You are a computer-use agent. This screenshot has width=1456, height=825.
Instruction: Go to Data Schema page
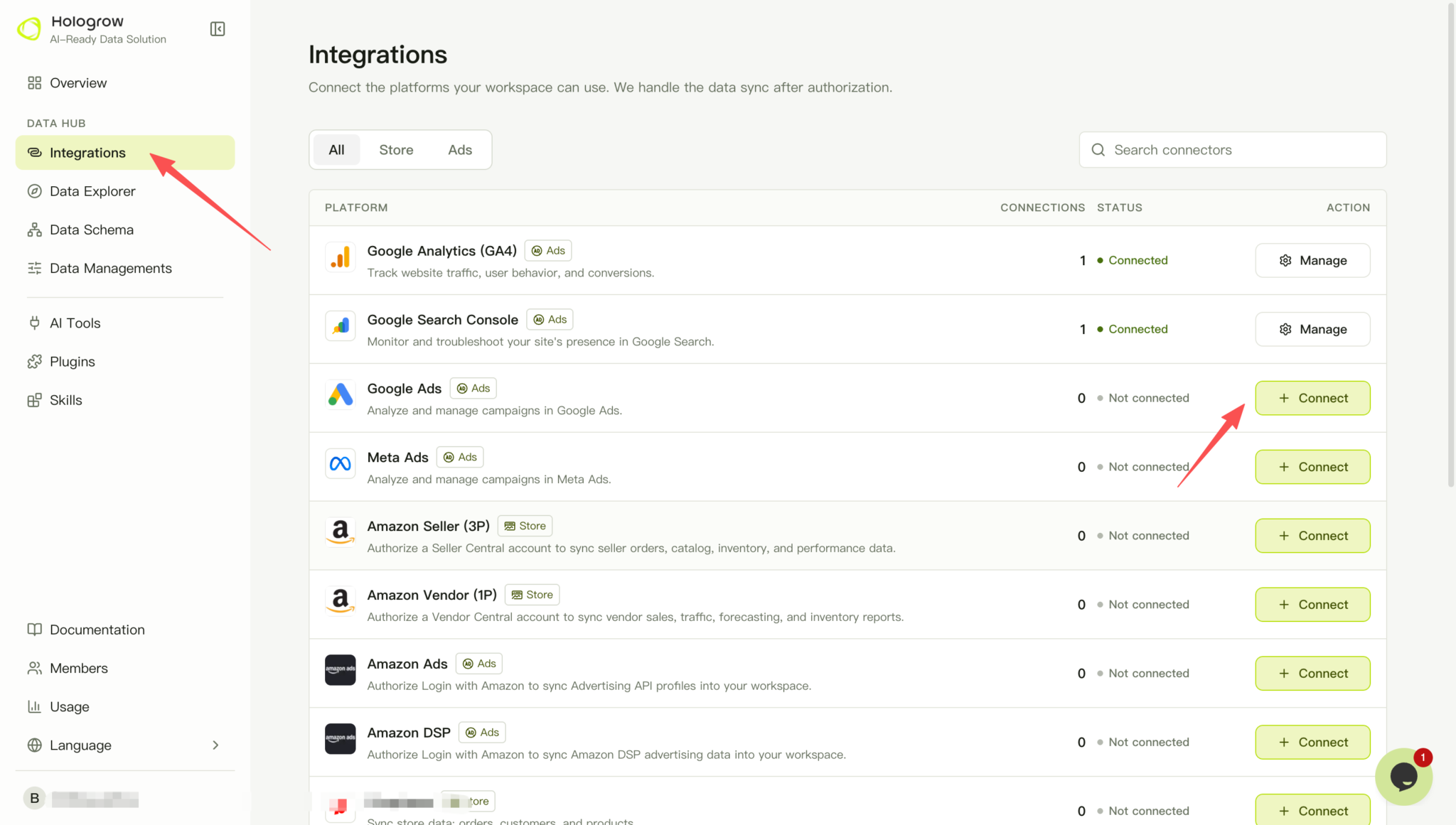click(125, 230)
